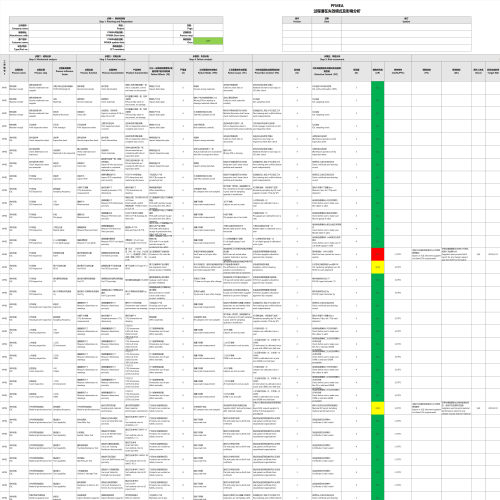Click the Manufacture order input cell
Screen dimensions: 500x500
[64, 34]
